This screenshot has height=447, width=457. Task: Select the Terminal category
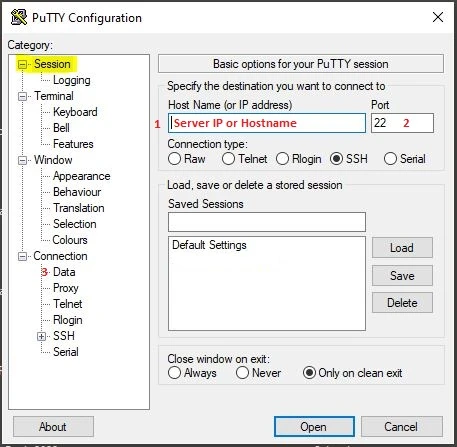click(x=54, y=96)
